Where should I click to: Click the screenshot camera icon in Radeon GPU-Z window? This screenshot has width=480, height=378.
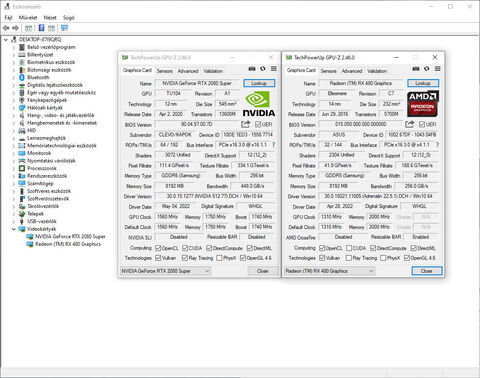(416, 69)
